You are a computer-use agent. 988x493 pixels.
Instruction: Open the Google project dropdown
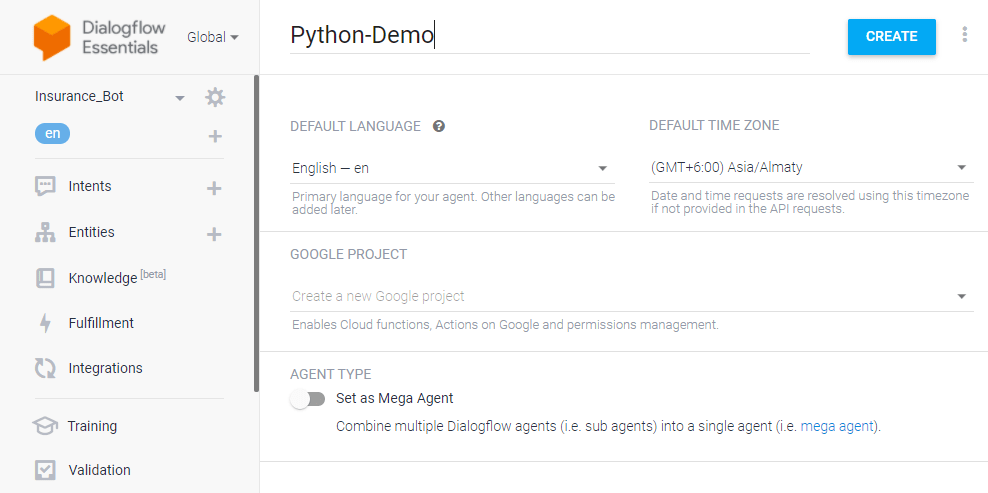630,296
